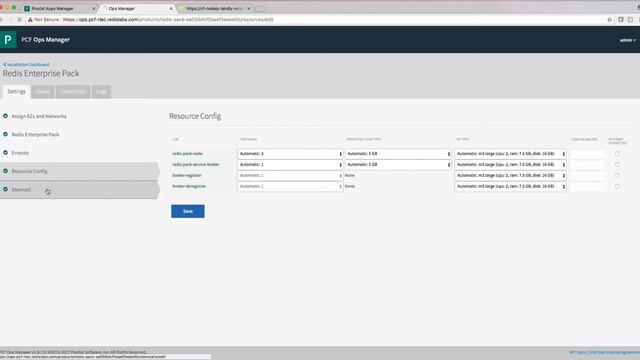Toggle Internet Connected checkbox for redis-pack-node

point(617,154)
